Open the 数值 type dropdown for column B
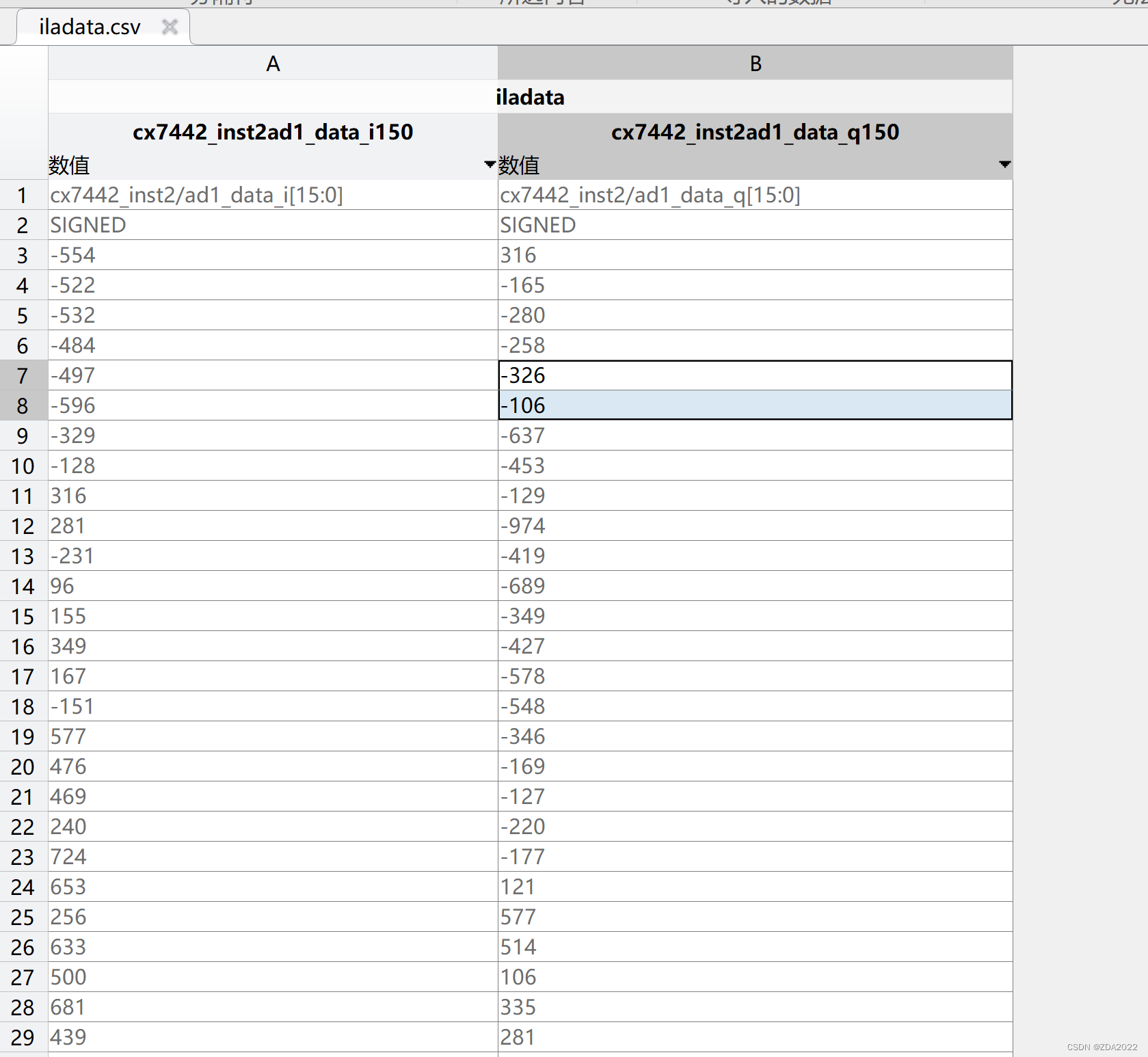 tap(1004, 165)
